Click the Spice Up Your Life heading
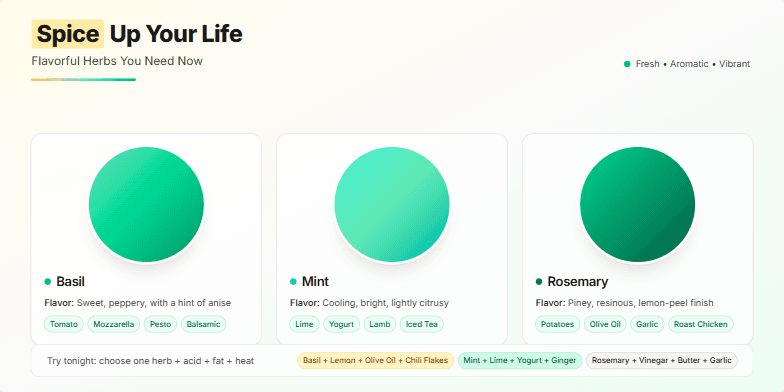 click(x=138, y=34)
